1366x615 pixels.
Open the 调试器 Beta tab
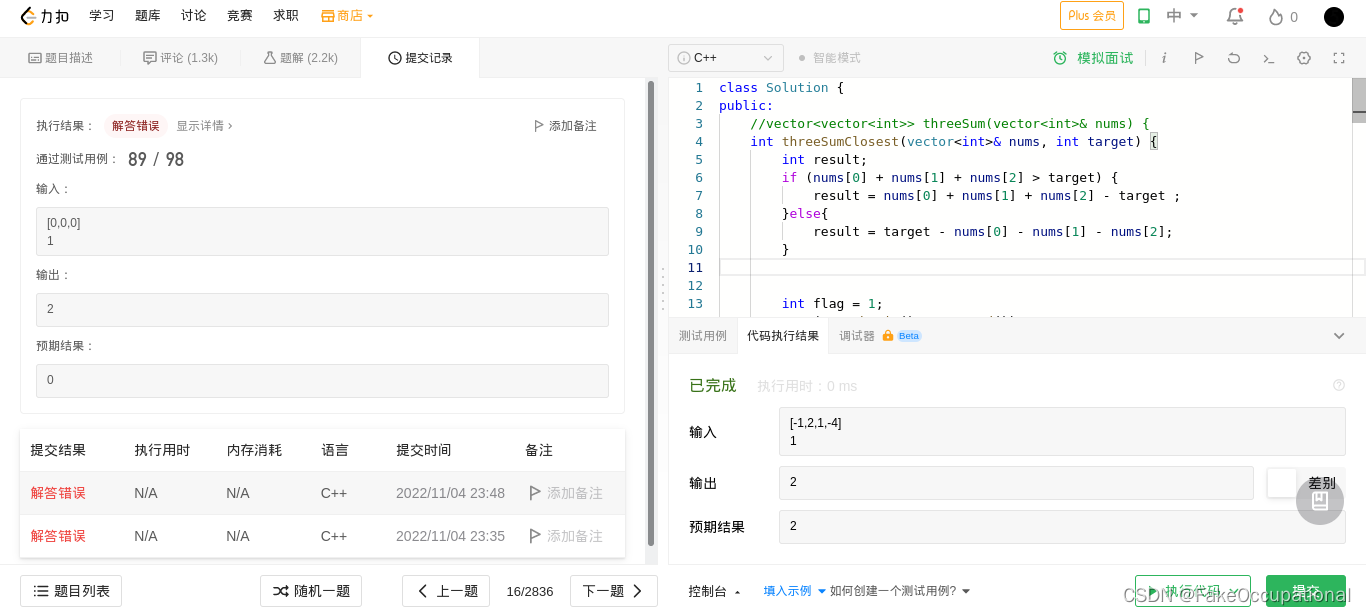[x=880, y=336]
